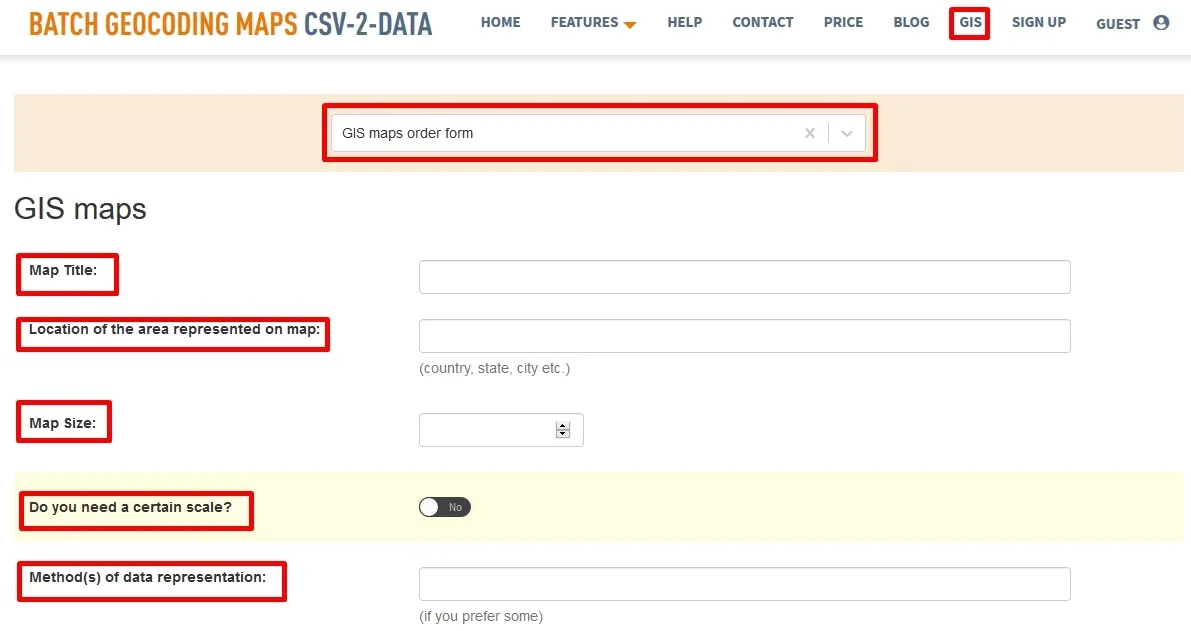Select the GIS navigation item

969,22
